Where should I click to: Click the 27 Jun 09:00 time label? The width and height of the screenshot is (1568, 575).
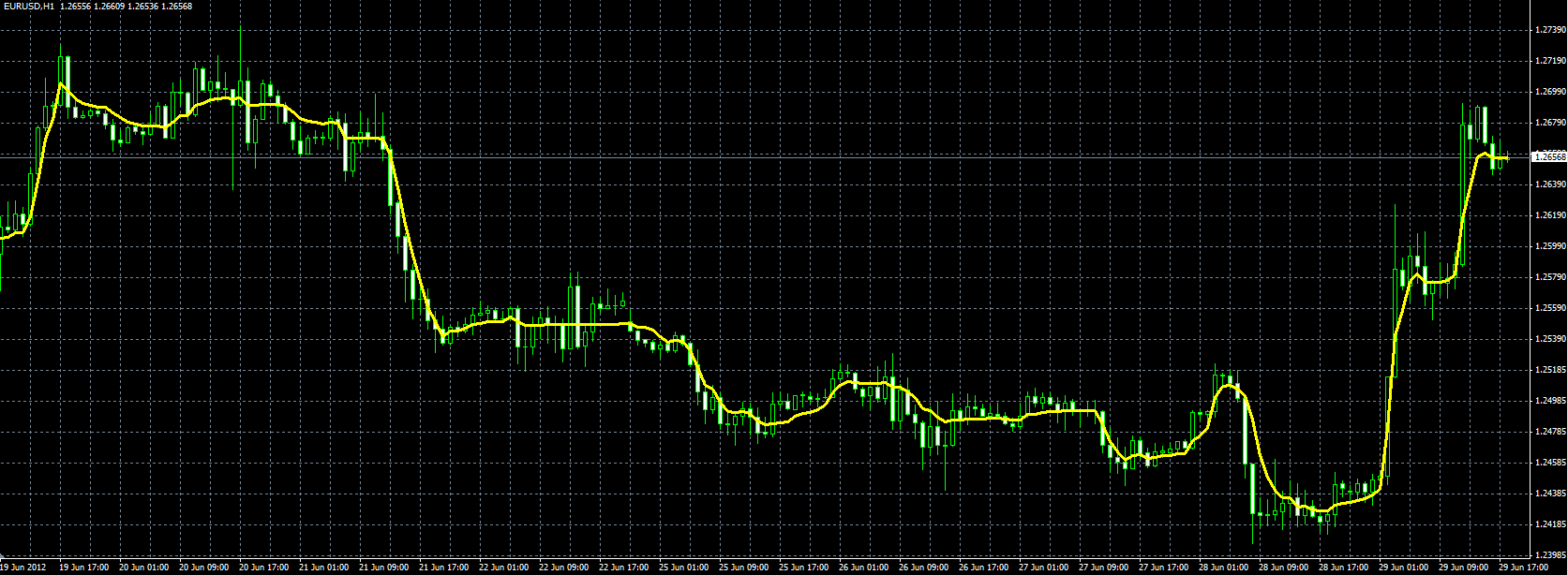point(1103,568)
